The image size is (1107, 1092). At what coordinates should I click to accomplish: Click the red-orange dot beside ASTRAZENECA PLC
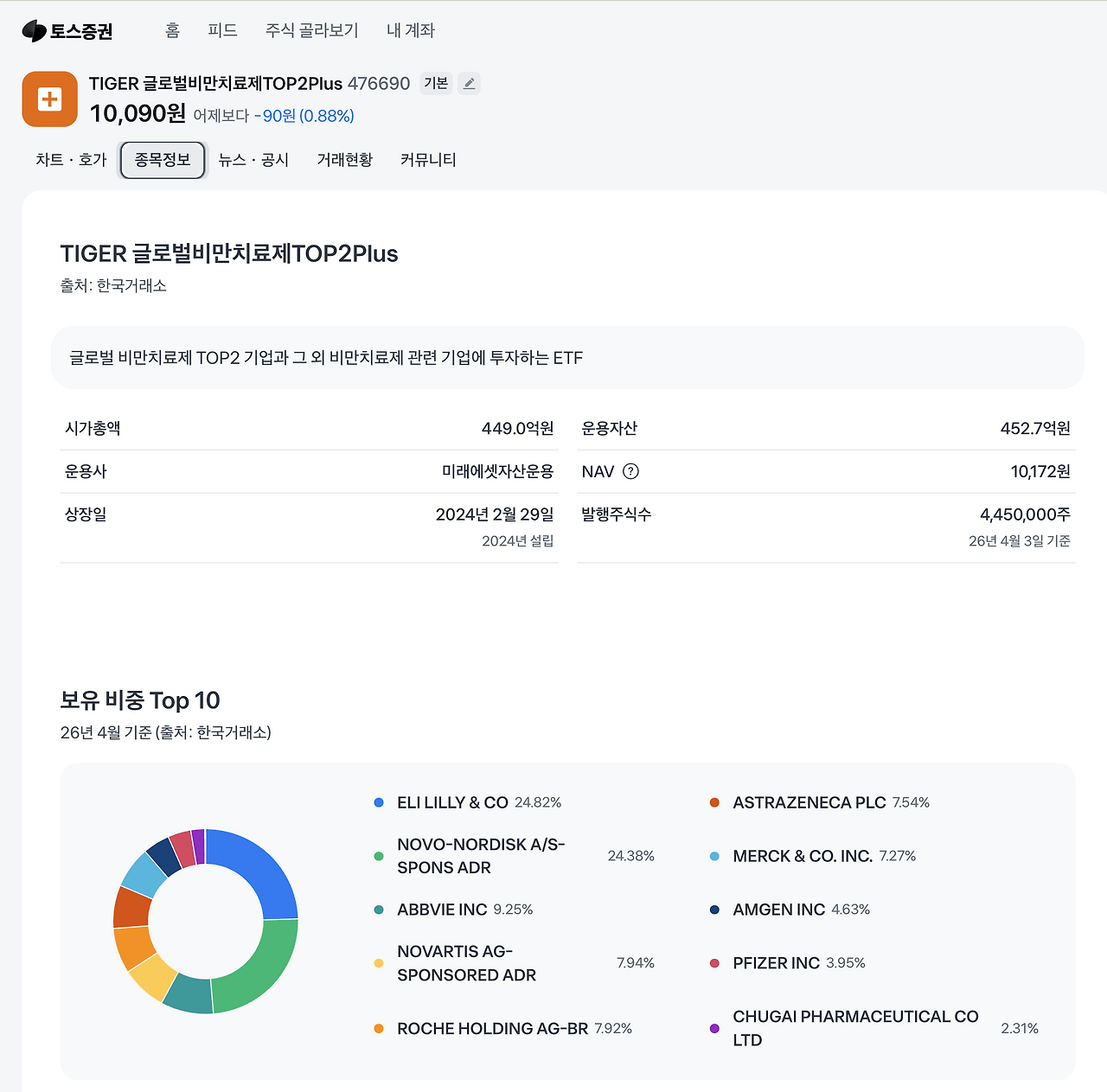(x=714, y=802)
